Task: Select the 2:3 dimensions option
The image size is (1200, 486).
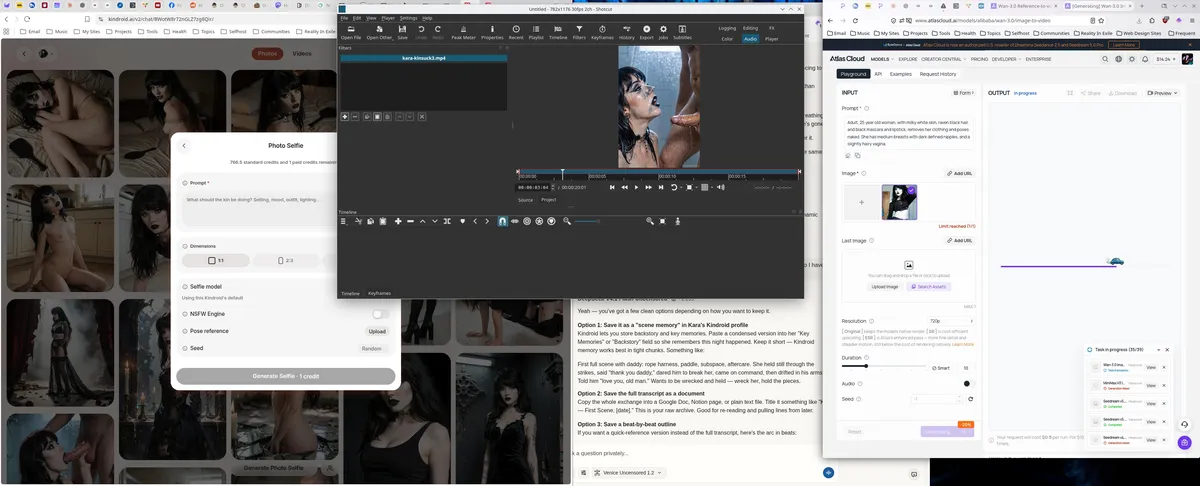Action: click(x=283, y=260)
